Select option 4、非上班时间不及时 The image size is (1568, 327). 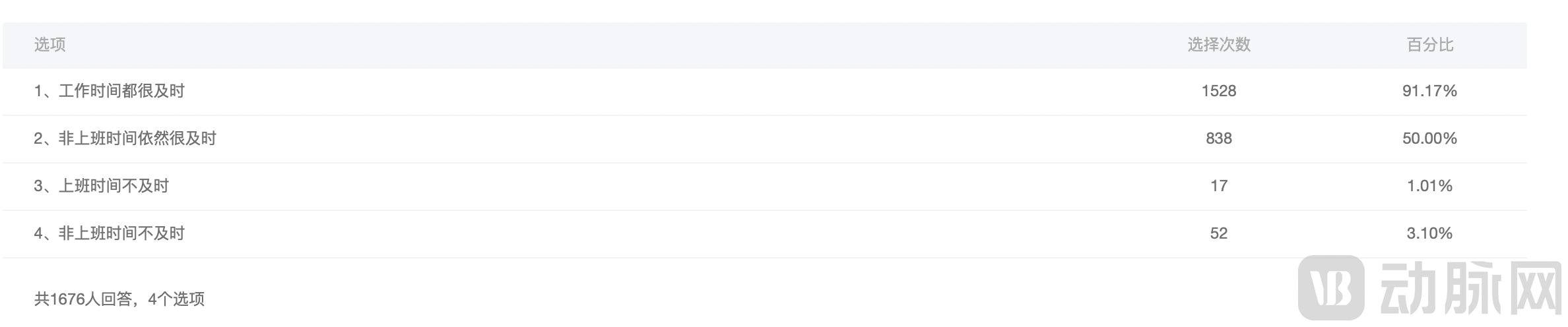coord(110,233)
